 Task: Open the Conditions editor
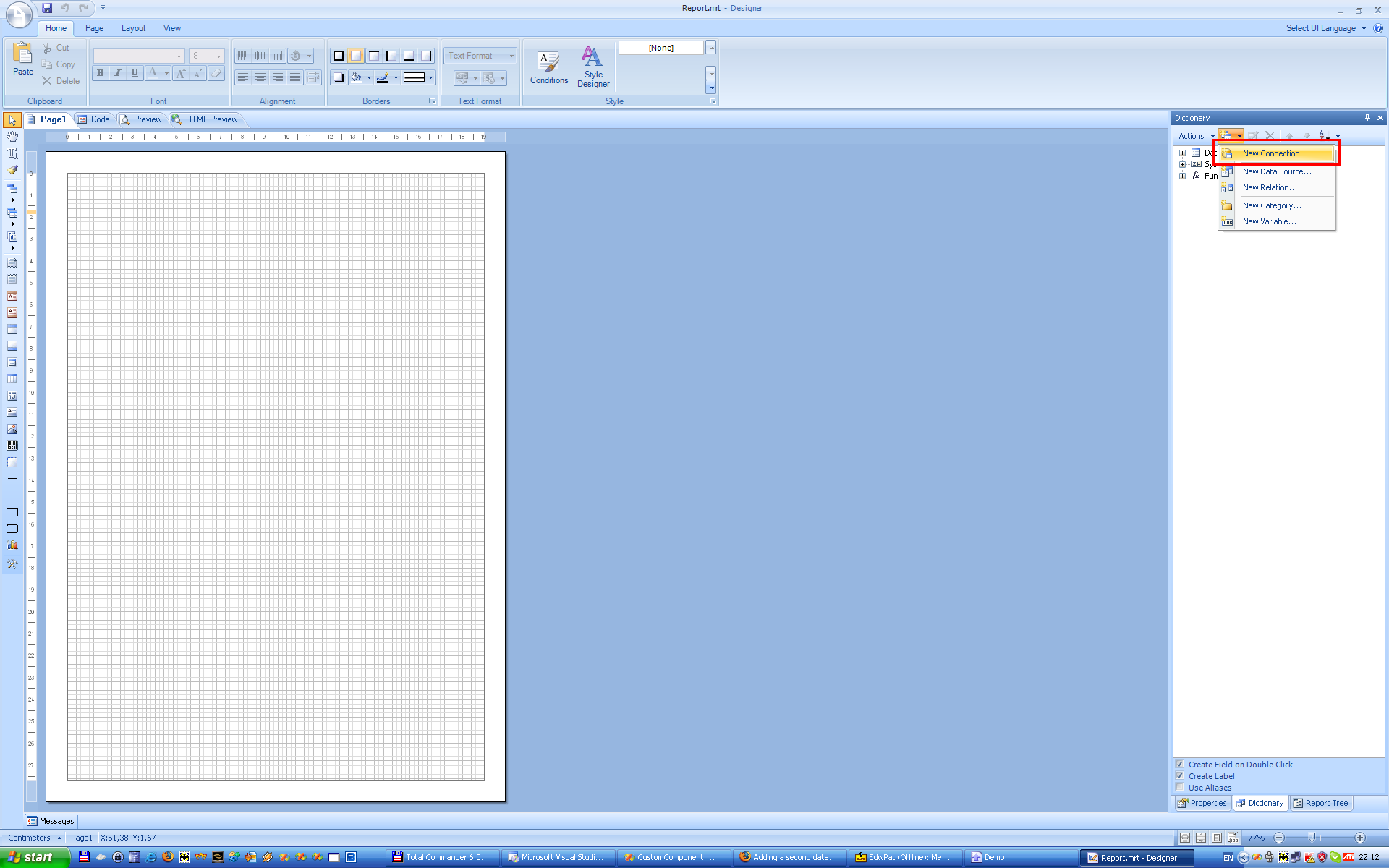tap(549, 67)
